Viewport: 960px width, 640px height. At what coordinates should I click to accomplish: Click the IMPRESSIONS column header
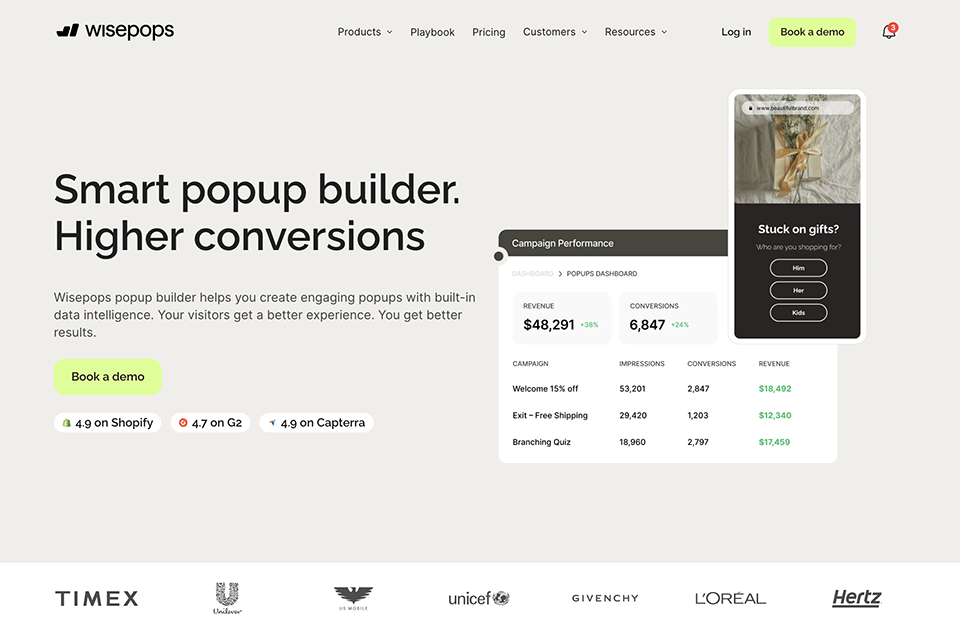click(642, 364)
